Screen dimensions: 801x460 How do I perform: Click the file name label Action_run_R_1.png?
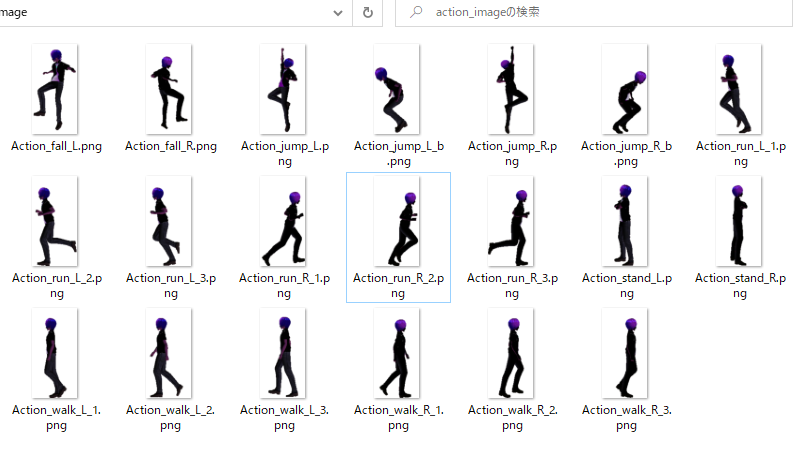coord(284,286)
